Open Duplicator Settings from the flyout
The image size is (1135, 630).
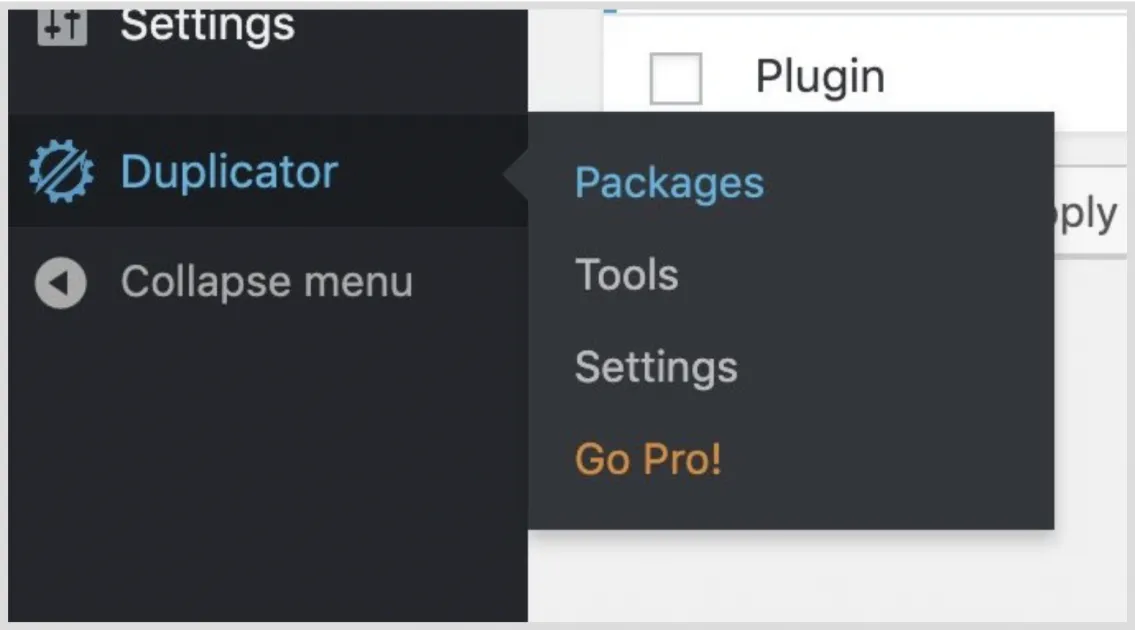tap(656, 367)
